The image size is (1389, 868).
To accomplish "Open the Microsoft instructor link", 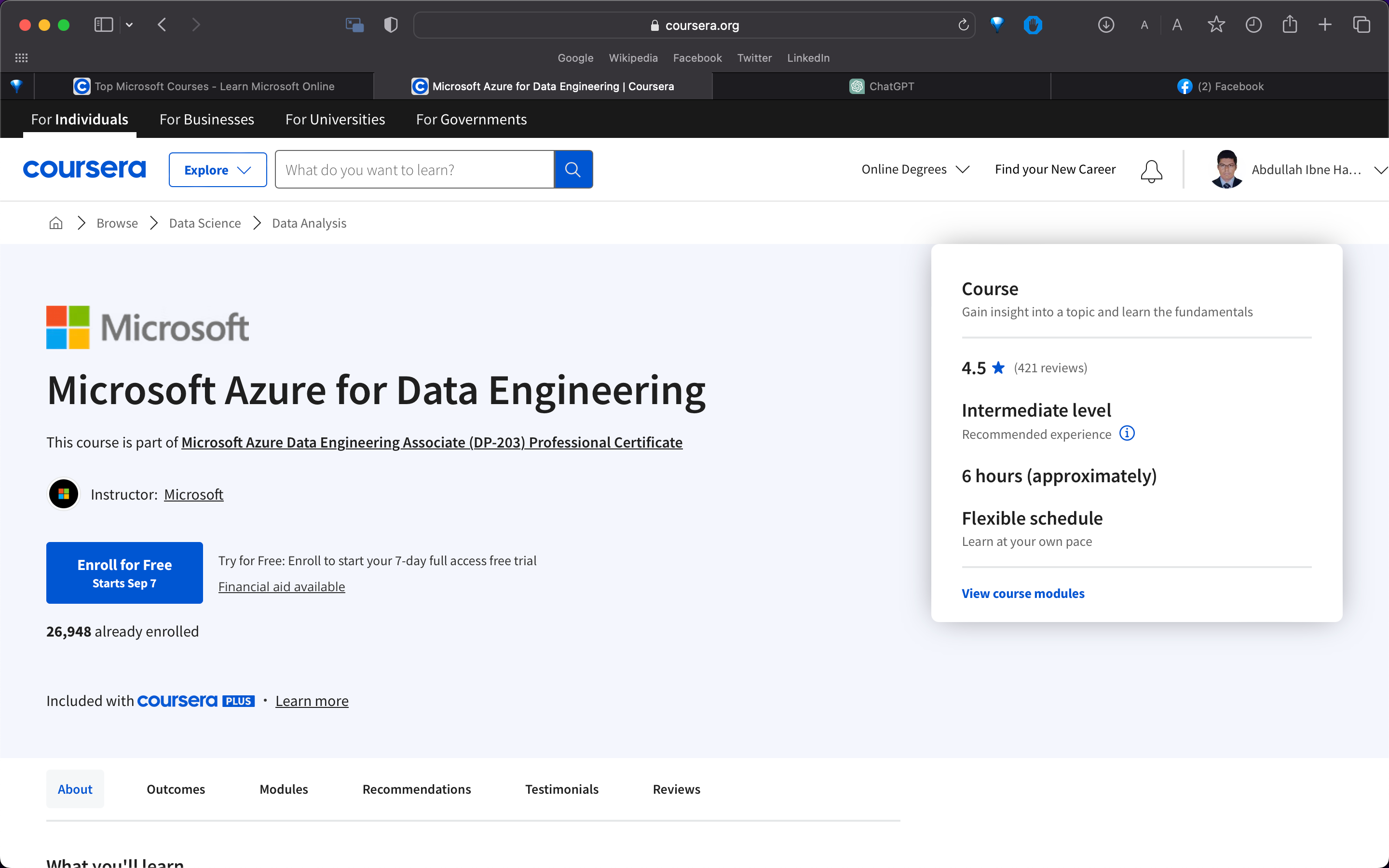I will point(193,494).
